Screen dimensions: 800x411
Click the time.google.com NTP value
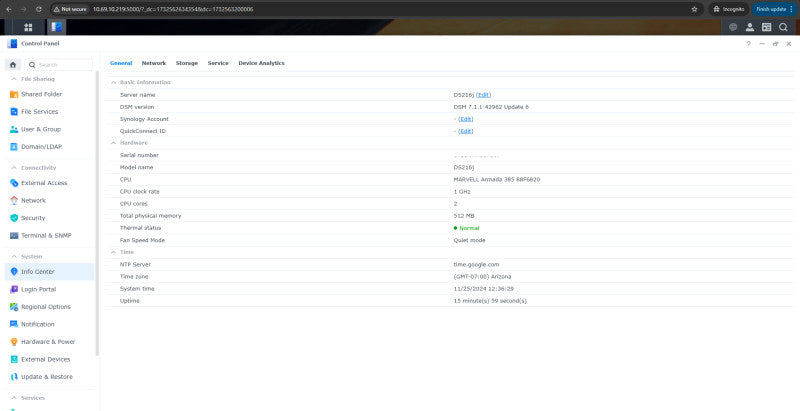tap(476, 265)
